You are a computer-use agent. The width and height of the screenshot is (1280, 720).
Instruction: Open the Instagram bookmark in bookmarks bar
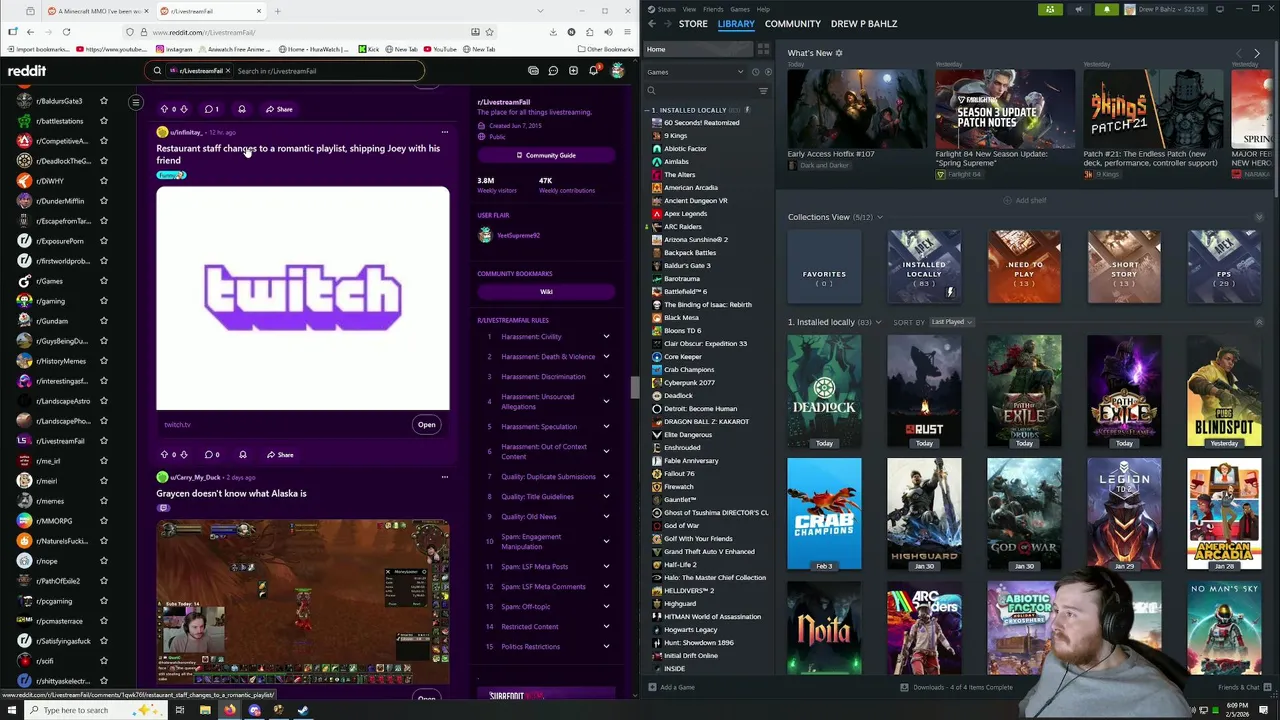coord(174,49)
